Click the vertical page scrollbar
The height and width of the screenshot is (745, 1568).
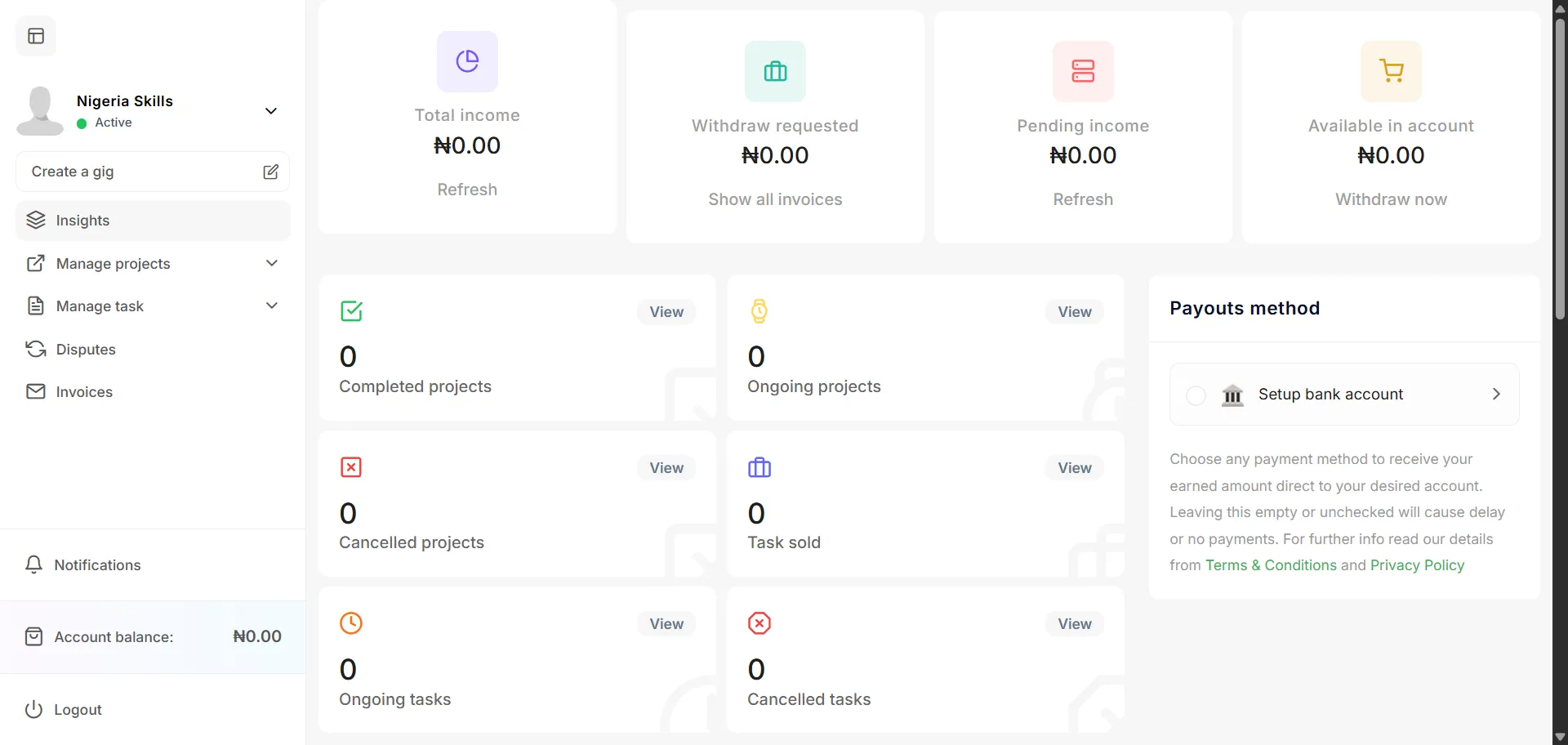click(x=1560, y=163)
